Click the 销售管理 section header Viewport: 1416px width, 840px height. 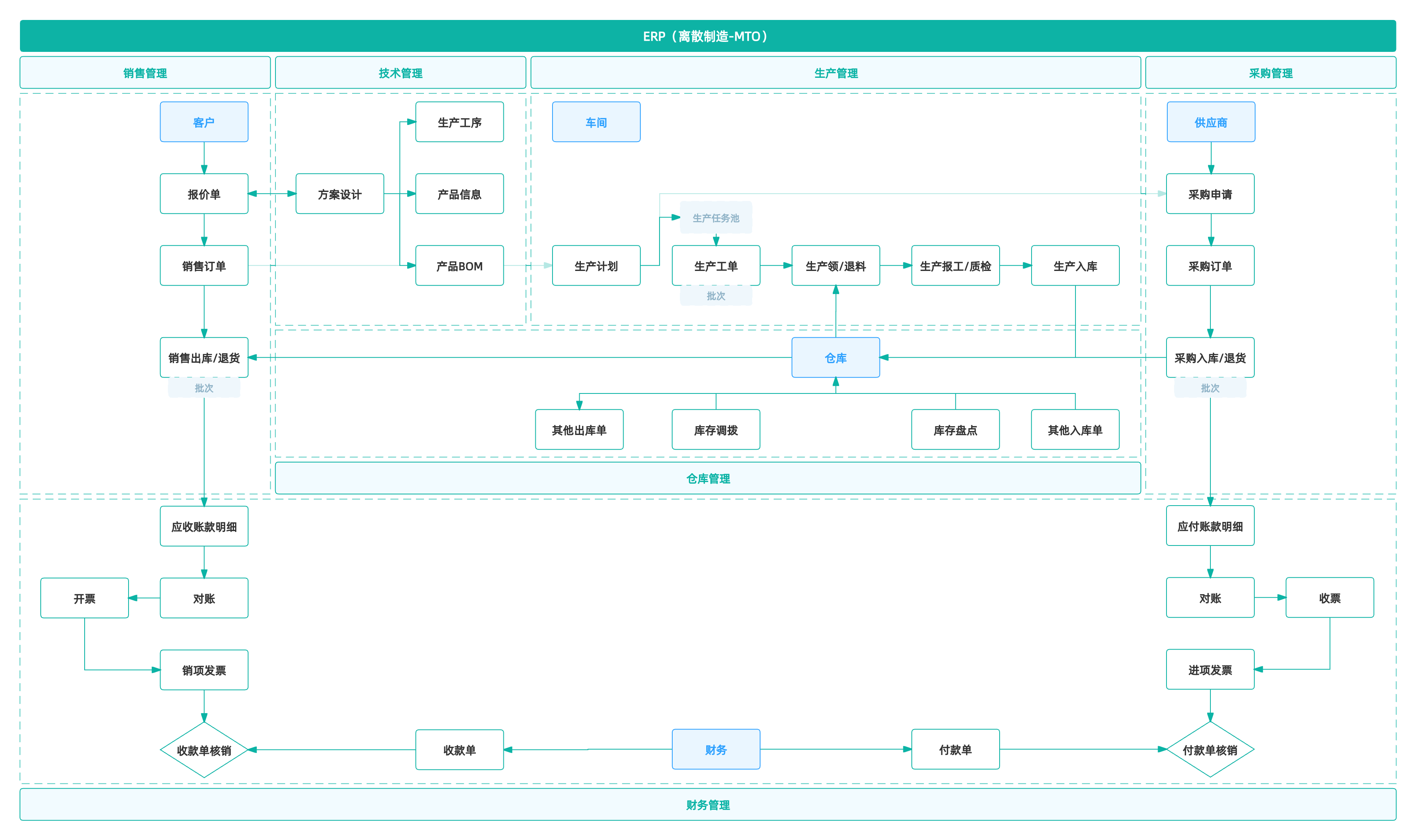point(145,73)
